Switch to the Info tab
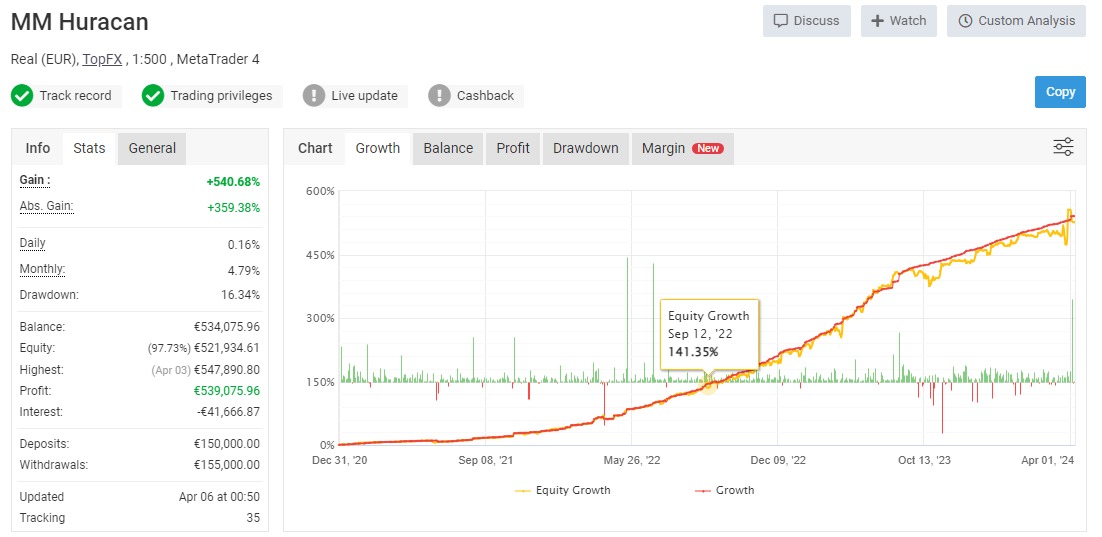 coord(38,148)
